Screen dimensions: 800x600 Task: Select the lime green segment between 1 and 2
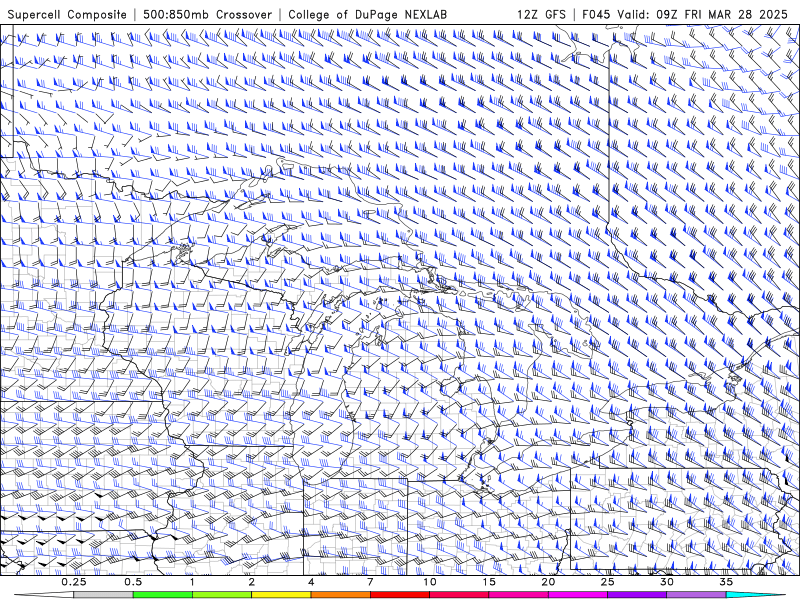(x=222, y=595)
